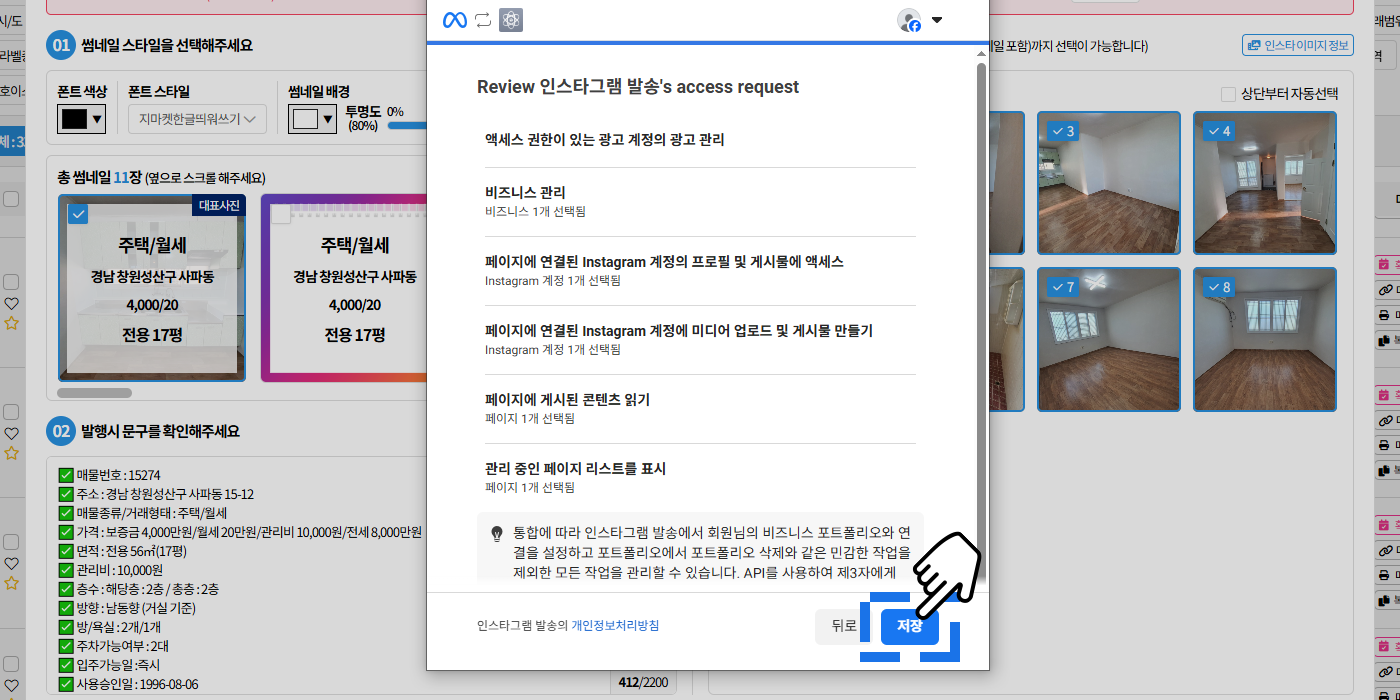Toggle the 관리비 : 10,000원 checkbox
The height and width of the screenshot is (700, 1400).
point(67,570)
